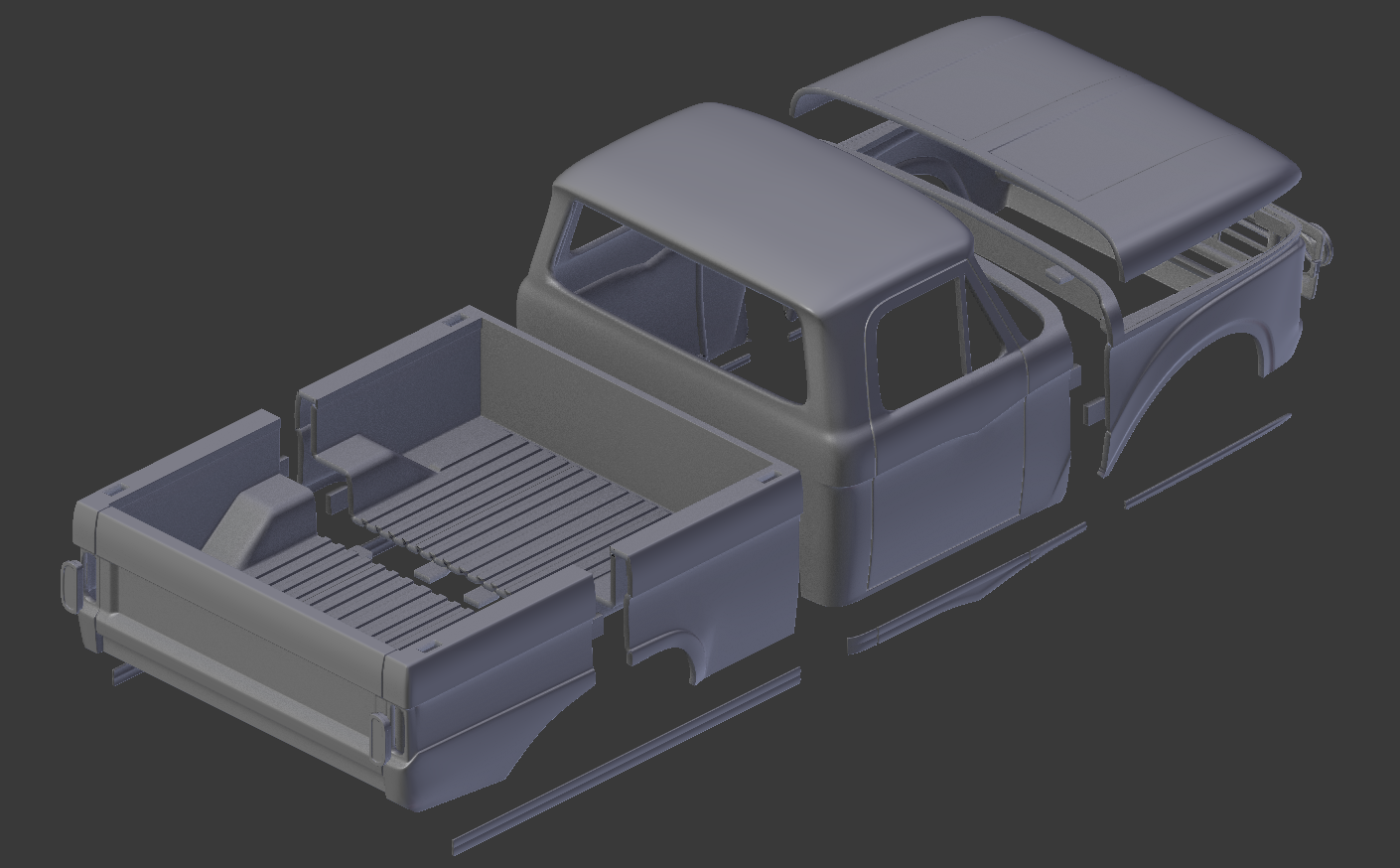Select the front grille piece at far right

pyautogui.click(x=1316, y=256)
